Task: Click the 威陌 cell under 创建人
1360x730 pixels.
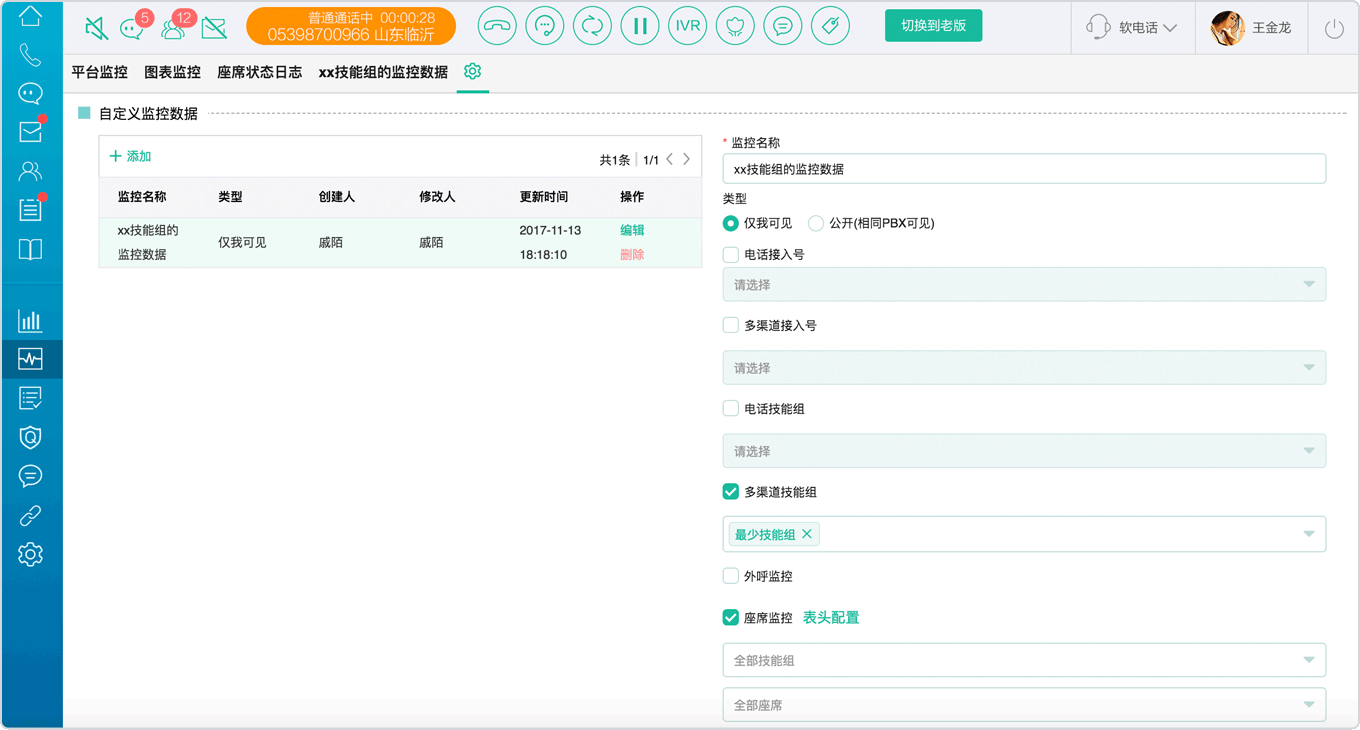Action: click(330, 242)
